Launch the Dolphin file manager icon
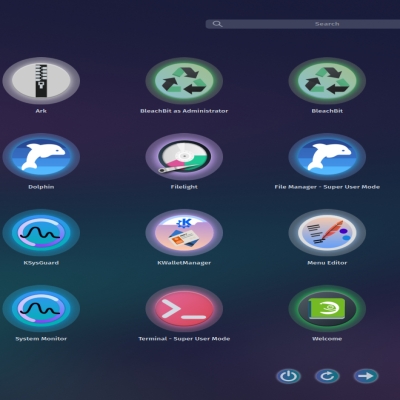The height and width of the screenshot is (400, 400). pyautogui.click(x=41, y=157)
